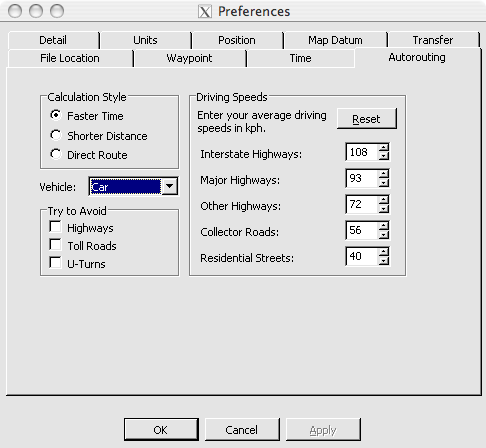Click the X11 icon in title bar
Screen dimensions: 486x448
click(205, 12)
